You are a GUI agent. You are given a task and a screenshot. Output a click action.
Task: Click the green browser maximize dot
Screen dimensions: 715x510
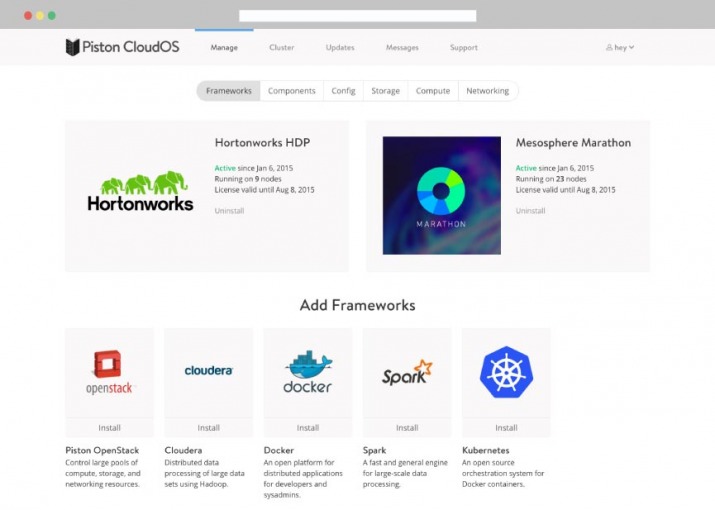[52, 16]
